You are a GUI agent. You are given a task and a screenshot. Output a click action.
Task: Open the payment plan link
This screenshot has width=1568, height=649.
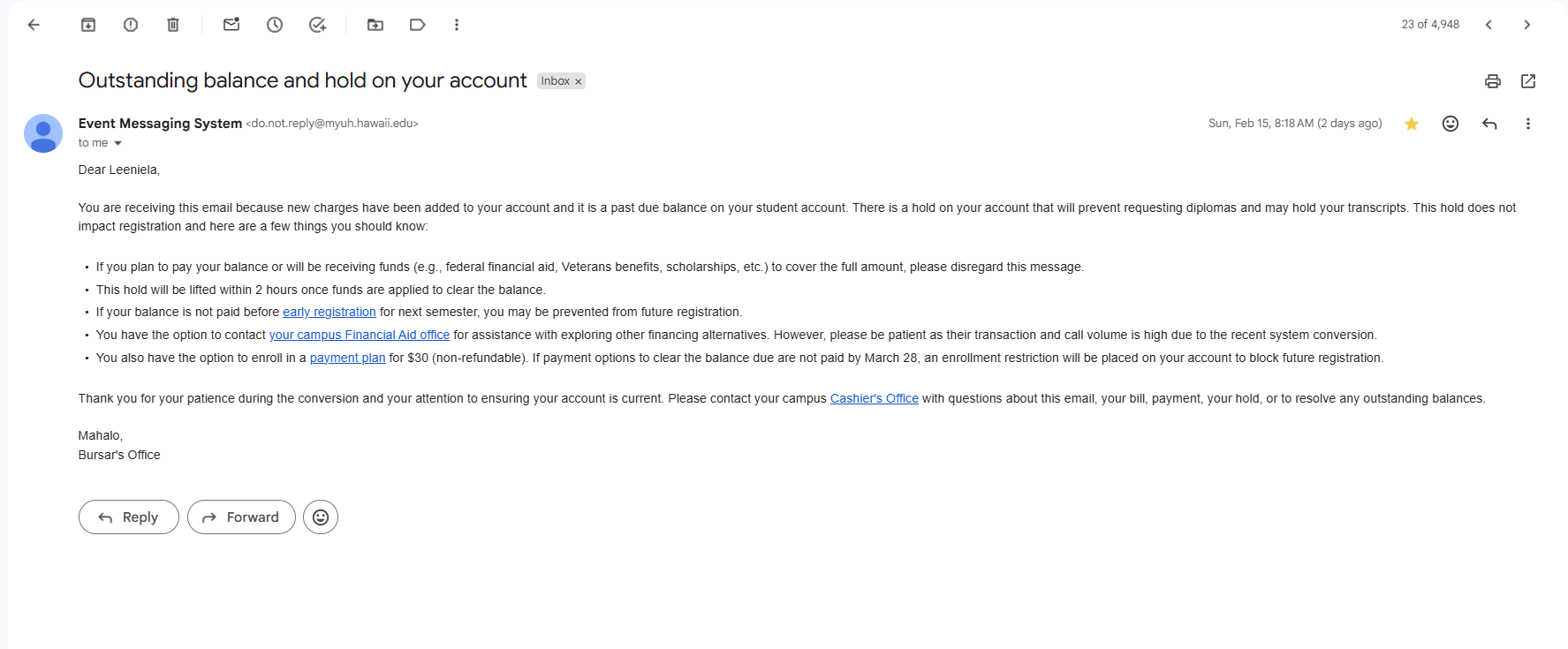[347, 358]
